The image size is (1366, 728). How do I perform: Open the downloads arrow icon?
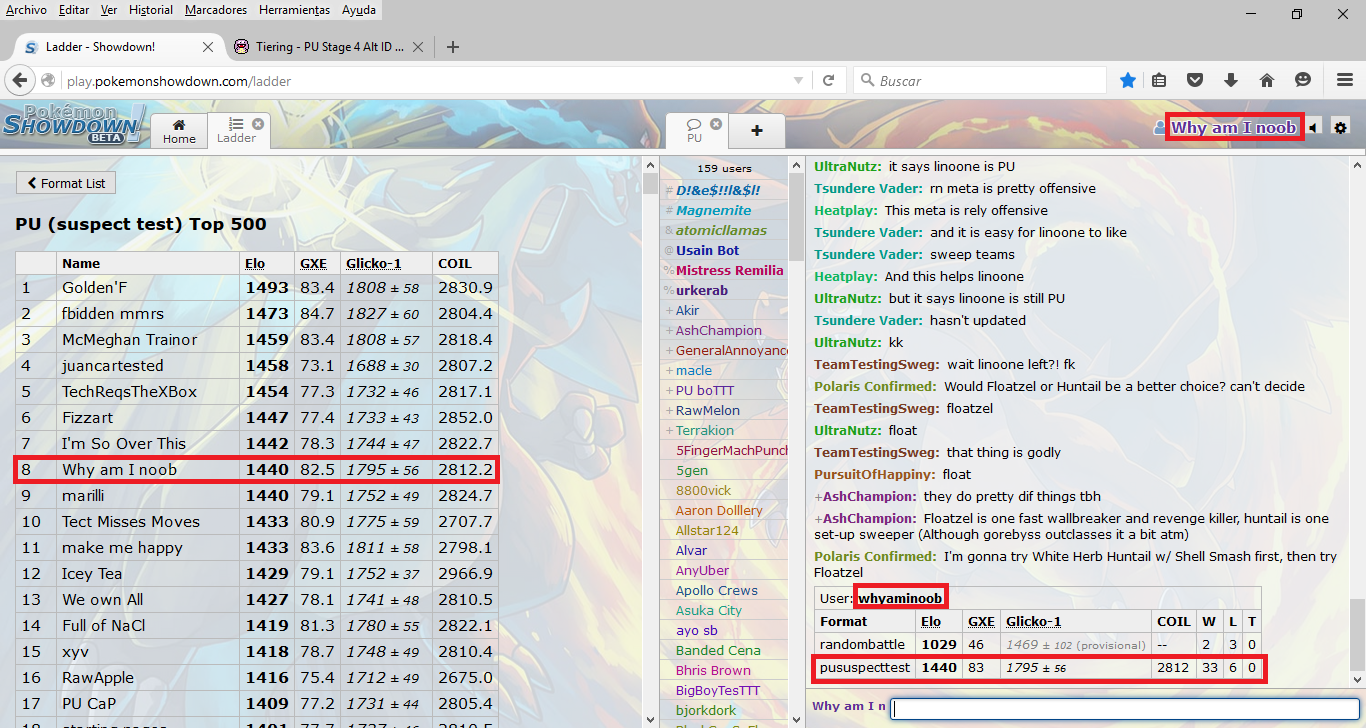click(1231, 80)
